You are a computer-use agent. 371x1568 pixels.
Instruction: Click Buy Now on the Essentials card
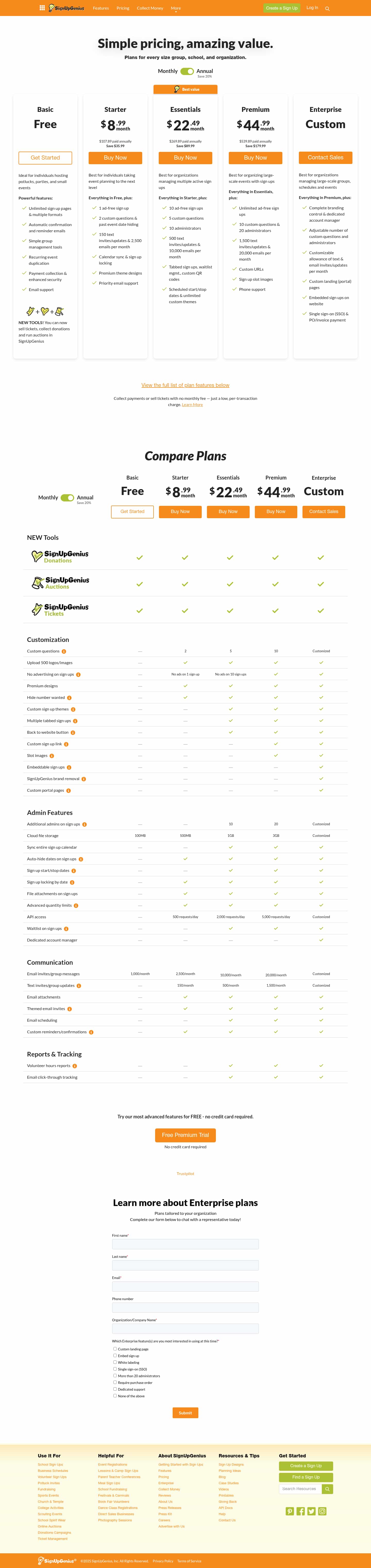click(x=185, y=158)
